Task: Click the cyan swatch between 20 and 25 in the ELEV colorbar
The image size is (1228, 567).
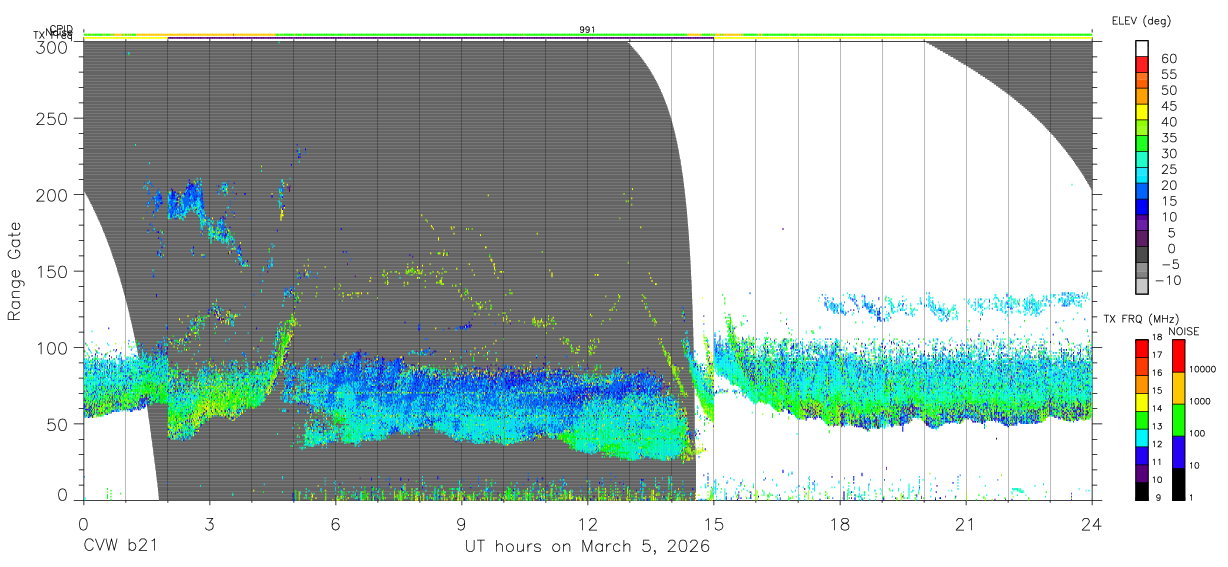Action: pyautogui.click(x=1143, y=177)
